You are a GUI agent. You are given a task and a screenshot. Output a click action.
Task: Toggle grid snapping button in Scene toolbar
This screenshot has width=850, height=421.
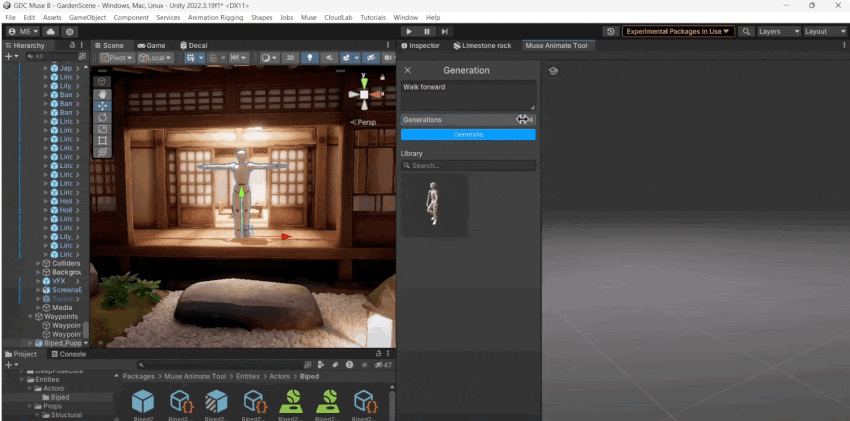214,57
